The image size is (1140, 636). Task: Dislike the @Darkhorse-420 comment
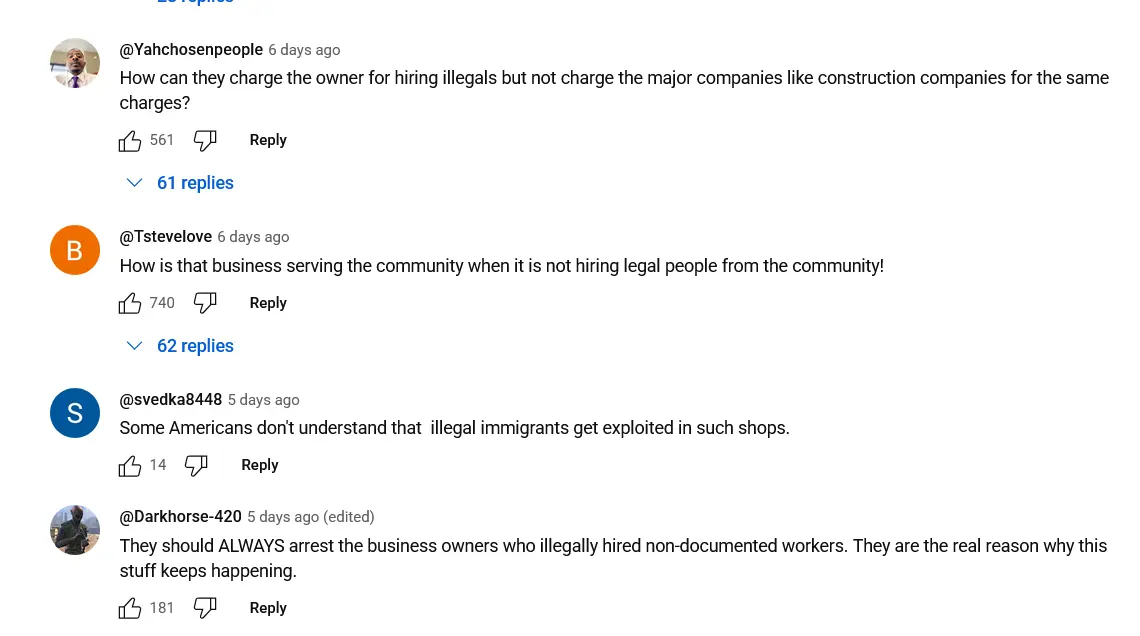pos(205,608)
